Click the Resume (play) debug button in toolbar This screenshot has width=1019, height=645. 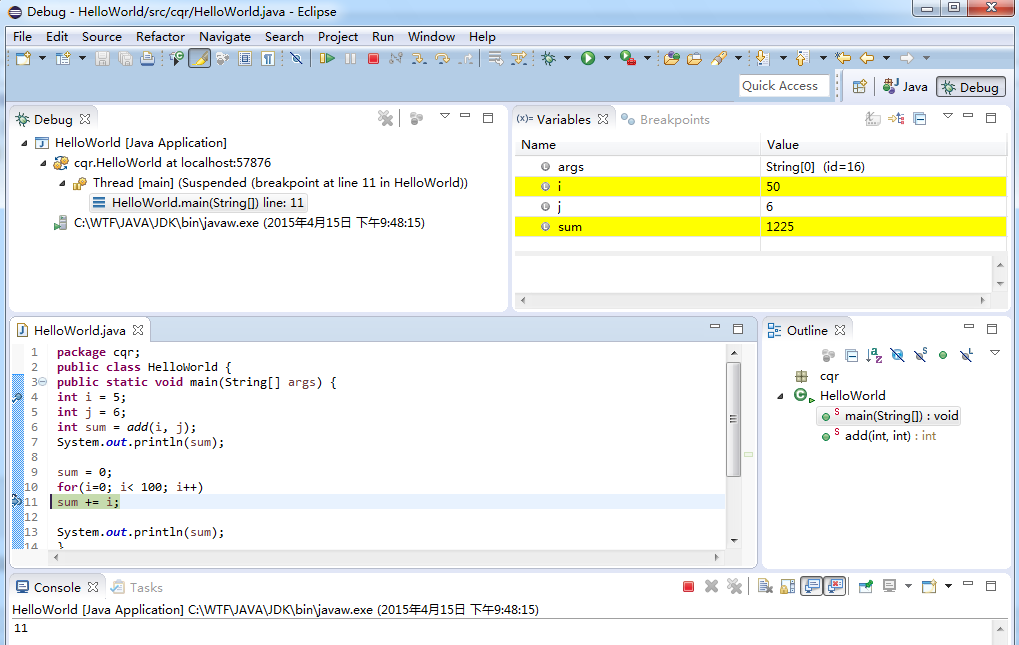327,58
